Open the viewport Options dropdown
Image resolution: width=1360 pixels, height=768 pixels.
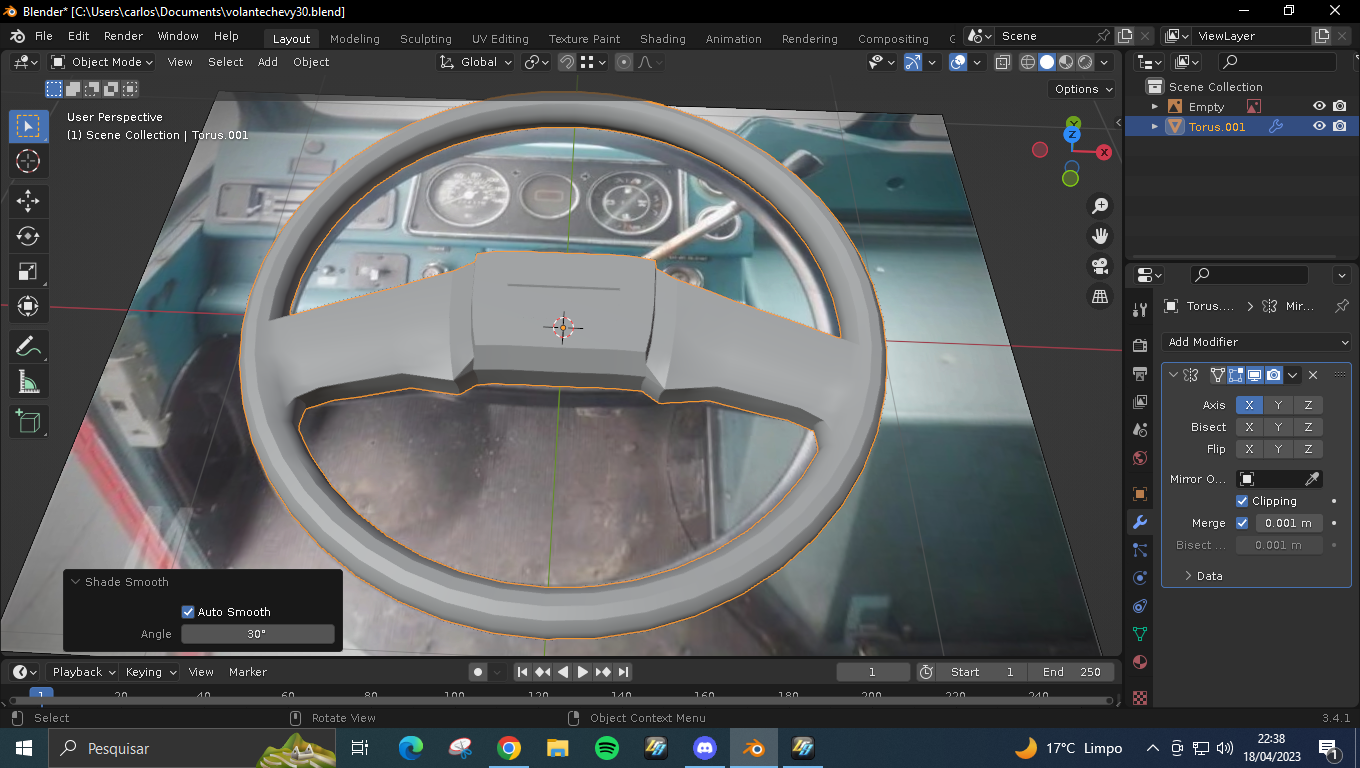click(x=1083, y=89)
